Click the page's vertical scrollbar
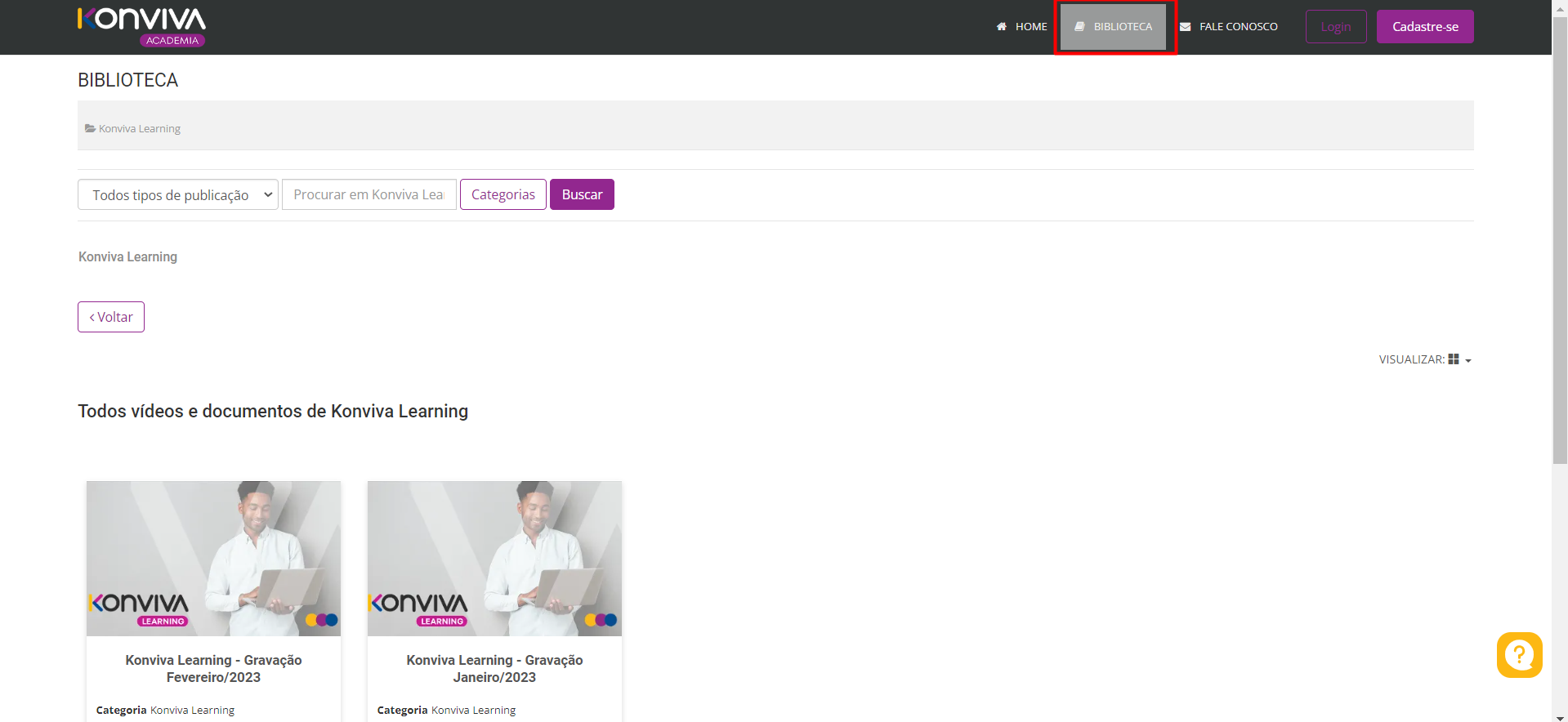The image size is (1568, 722). (1560, 245)
